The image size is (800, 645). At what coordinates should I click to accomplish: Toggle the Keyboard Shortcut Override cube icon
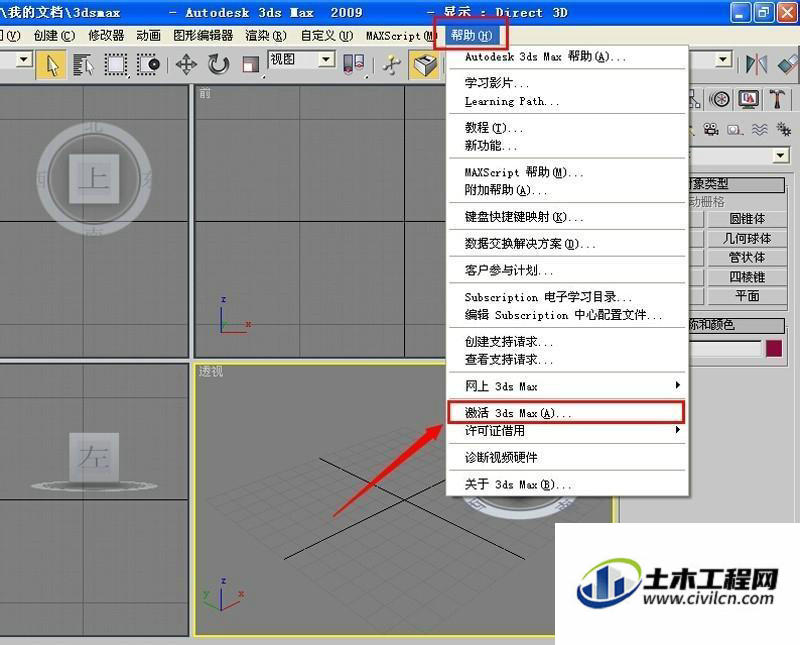tap(424, 65)
